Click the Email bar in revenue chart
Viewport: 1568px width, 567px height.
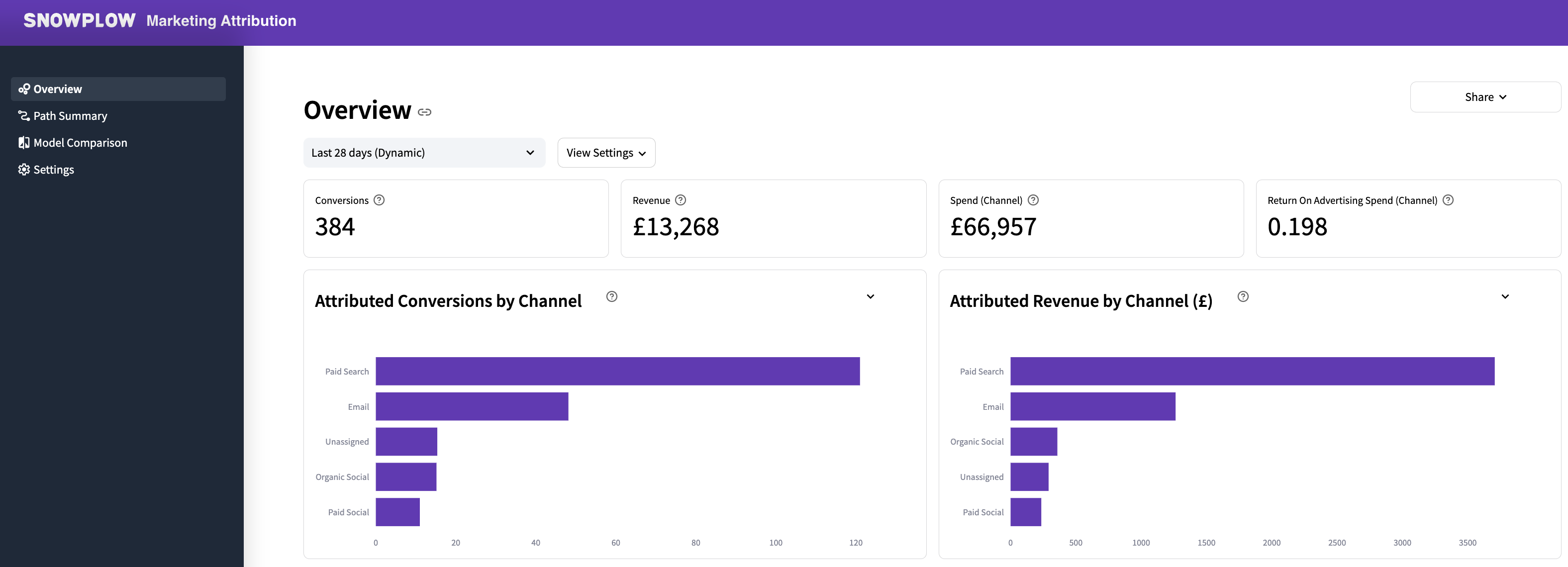[1092, 406]
